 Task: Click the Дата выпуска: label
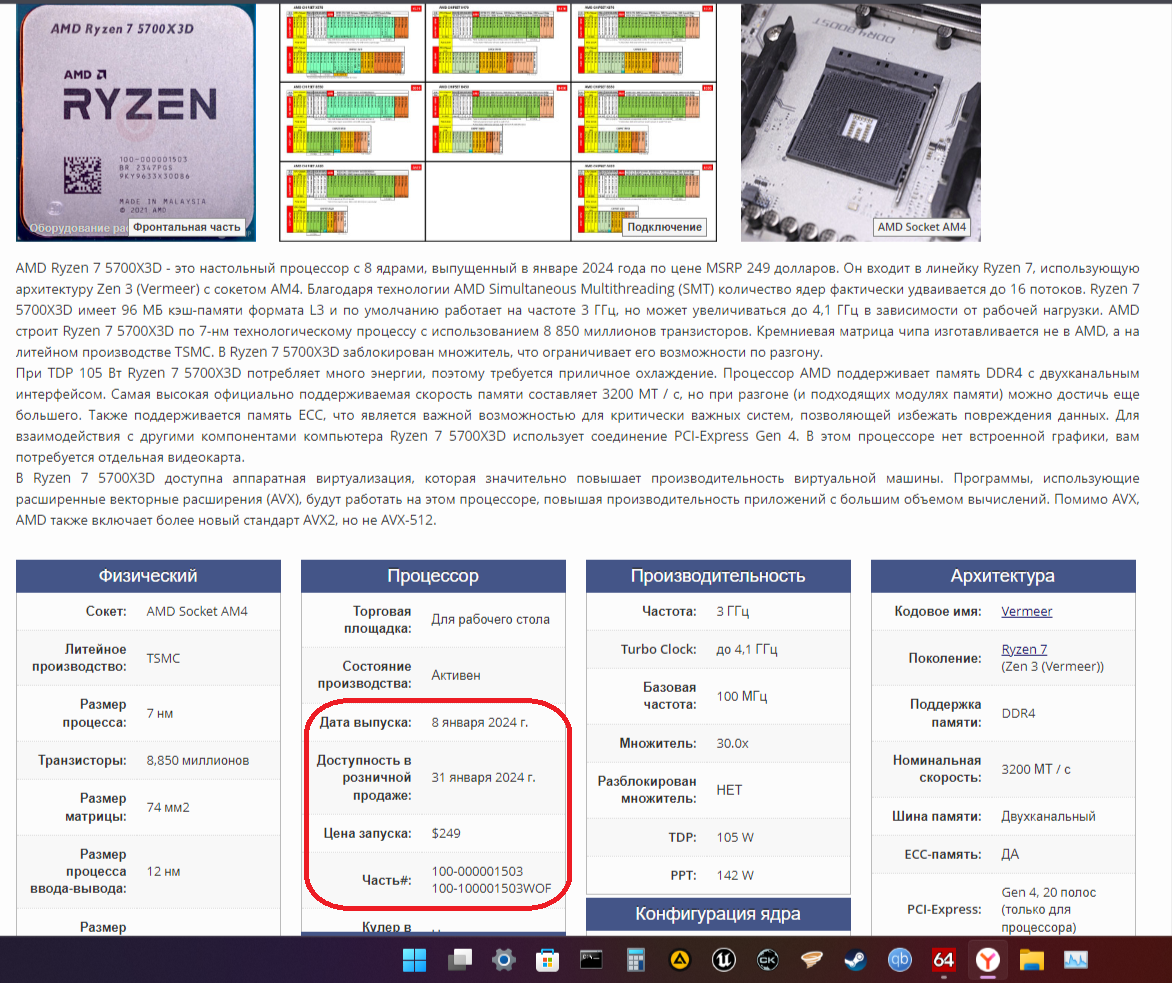[366, 722]
